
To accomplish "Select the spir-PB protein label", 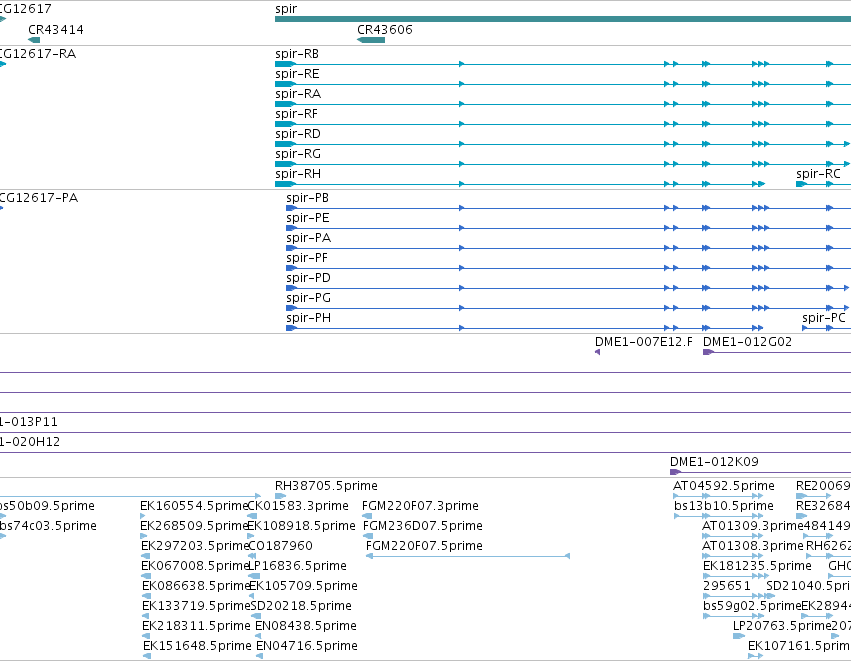I will pyautogui.click(x=307, y=198).
